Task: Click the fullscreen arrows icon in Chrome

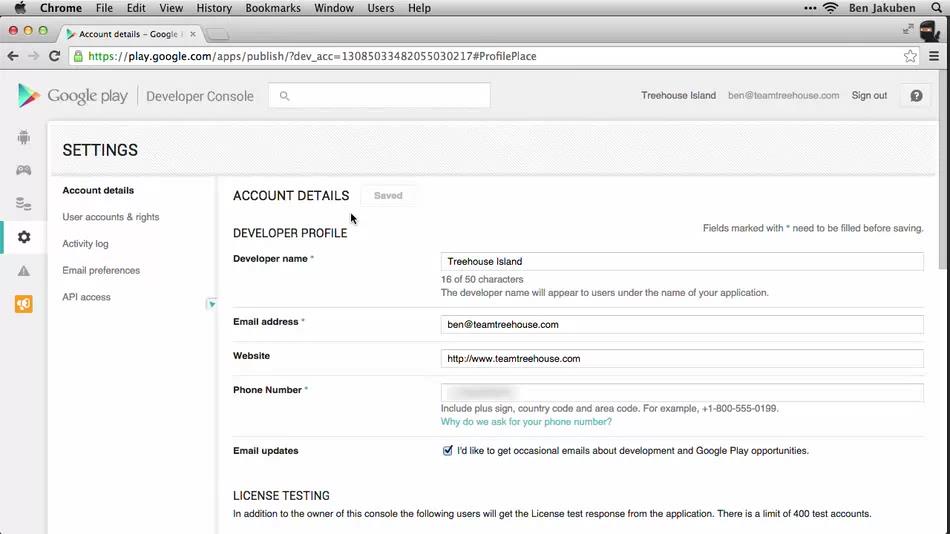Action: coord(908,29)
